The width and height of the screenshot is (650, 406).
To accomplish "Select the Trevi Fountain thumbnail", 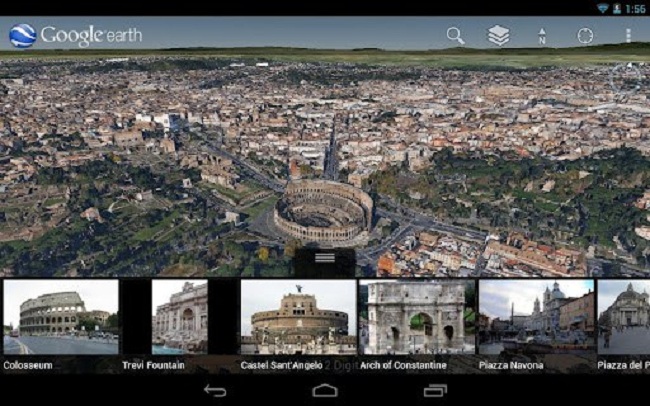I will click(x=180, y=317).
